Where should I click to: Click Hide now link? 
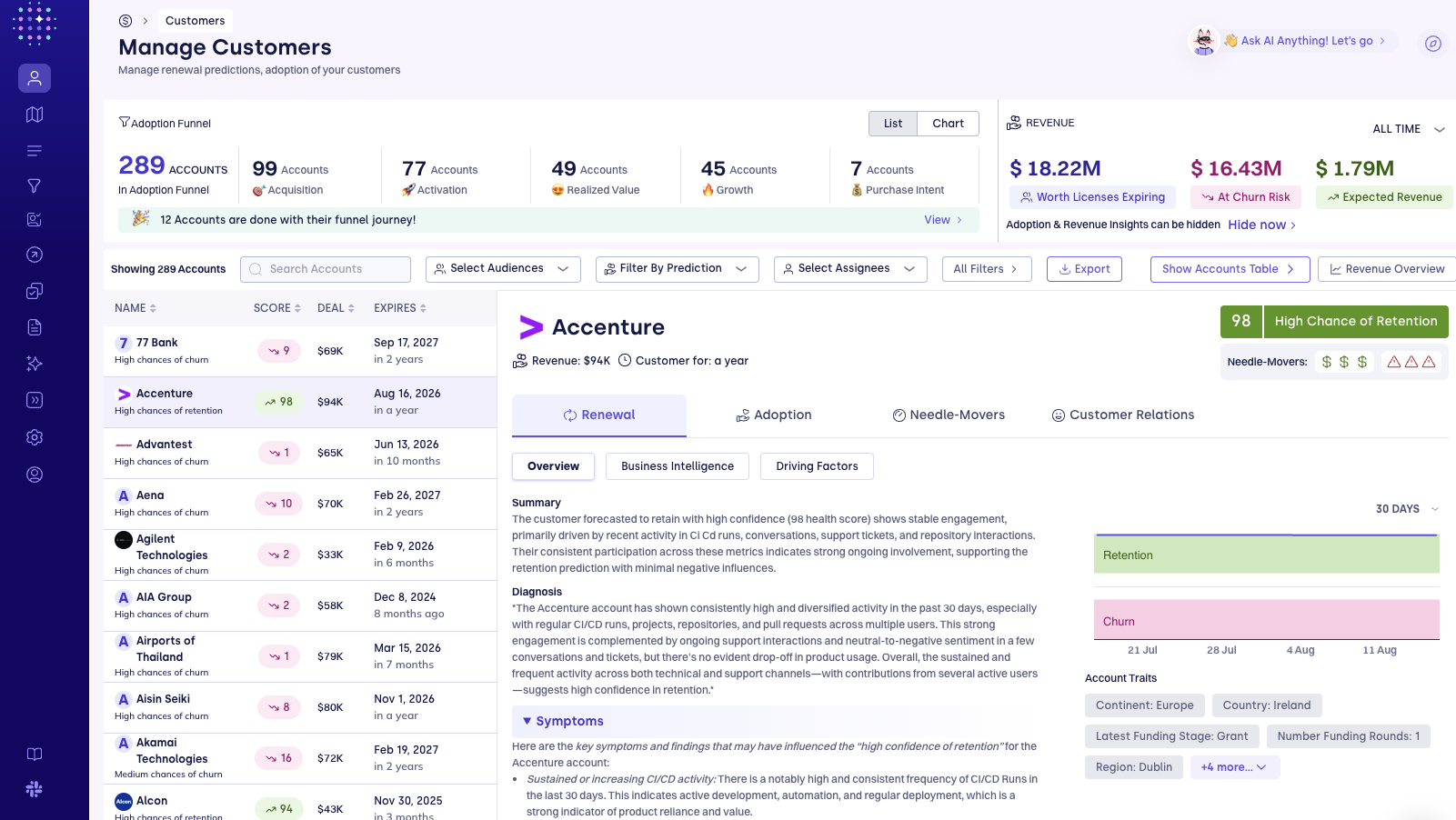point(1261,225)
